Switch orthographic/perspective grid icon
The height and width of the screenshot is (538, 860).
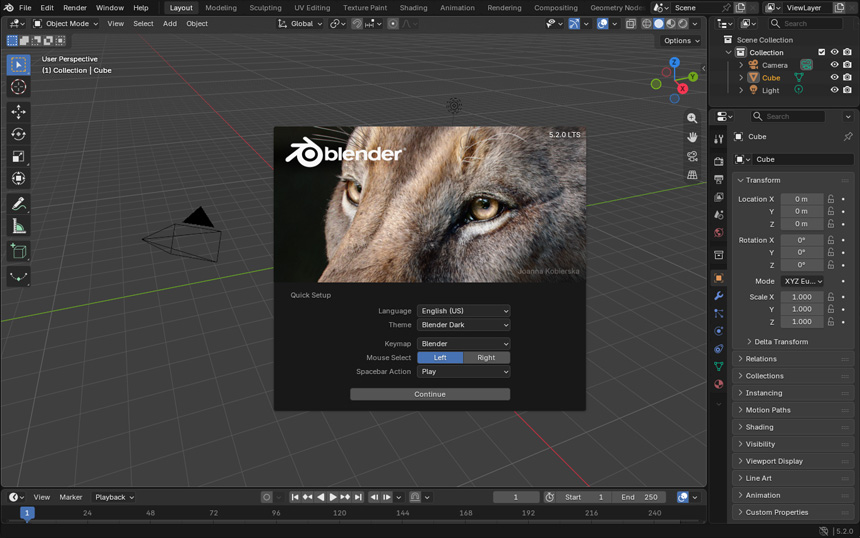(x=692, y=175)
